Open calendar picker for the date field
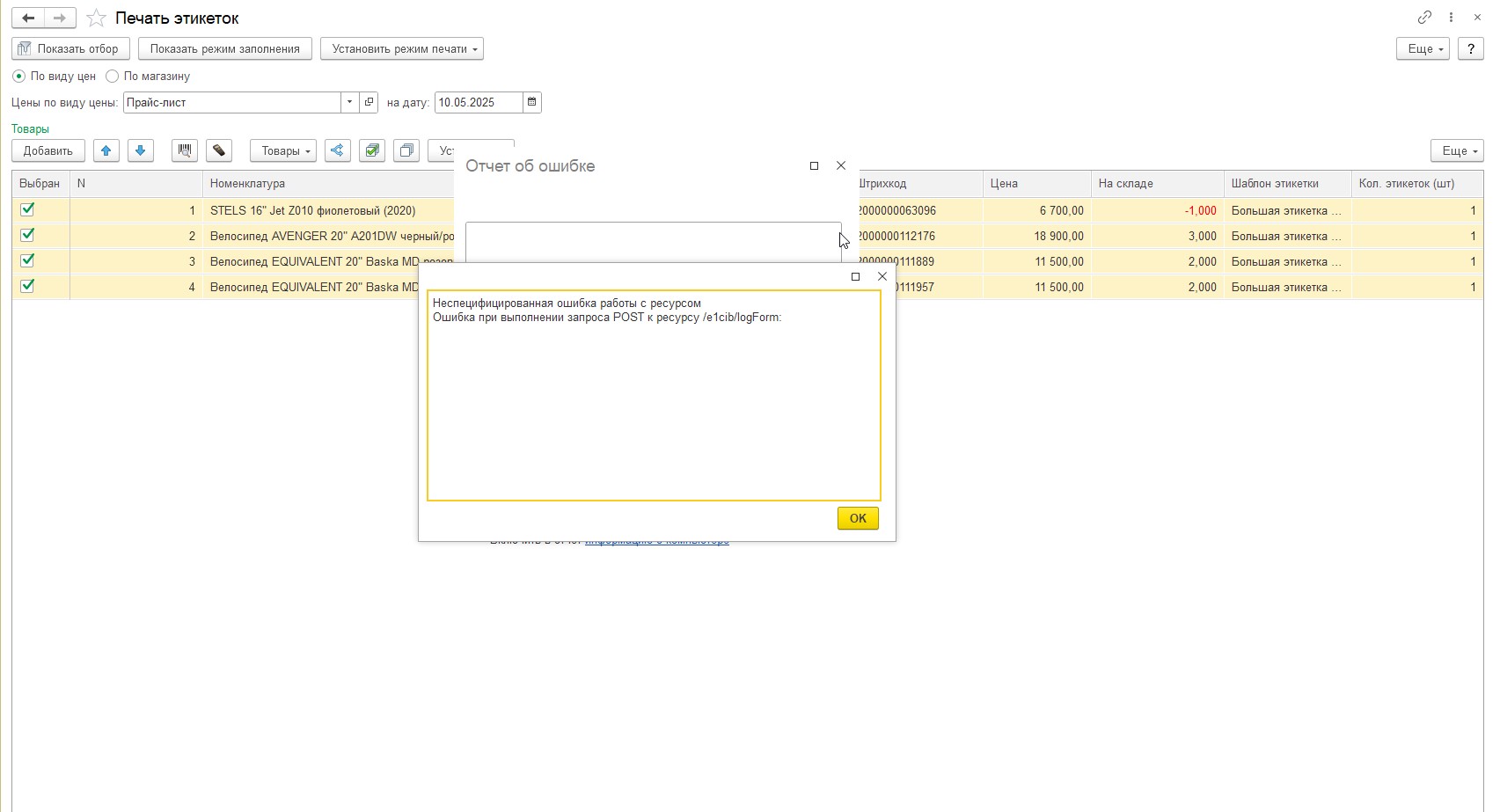Image resolution: width=1500 pixels, height=812 pixels. (532, 103)
